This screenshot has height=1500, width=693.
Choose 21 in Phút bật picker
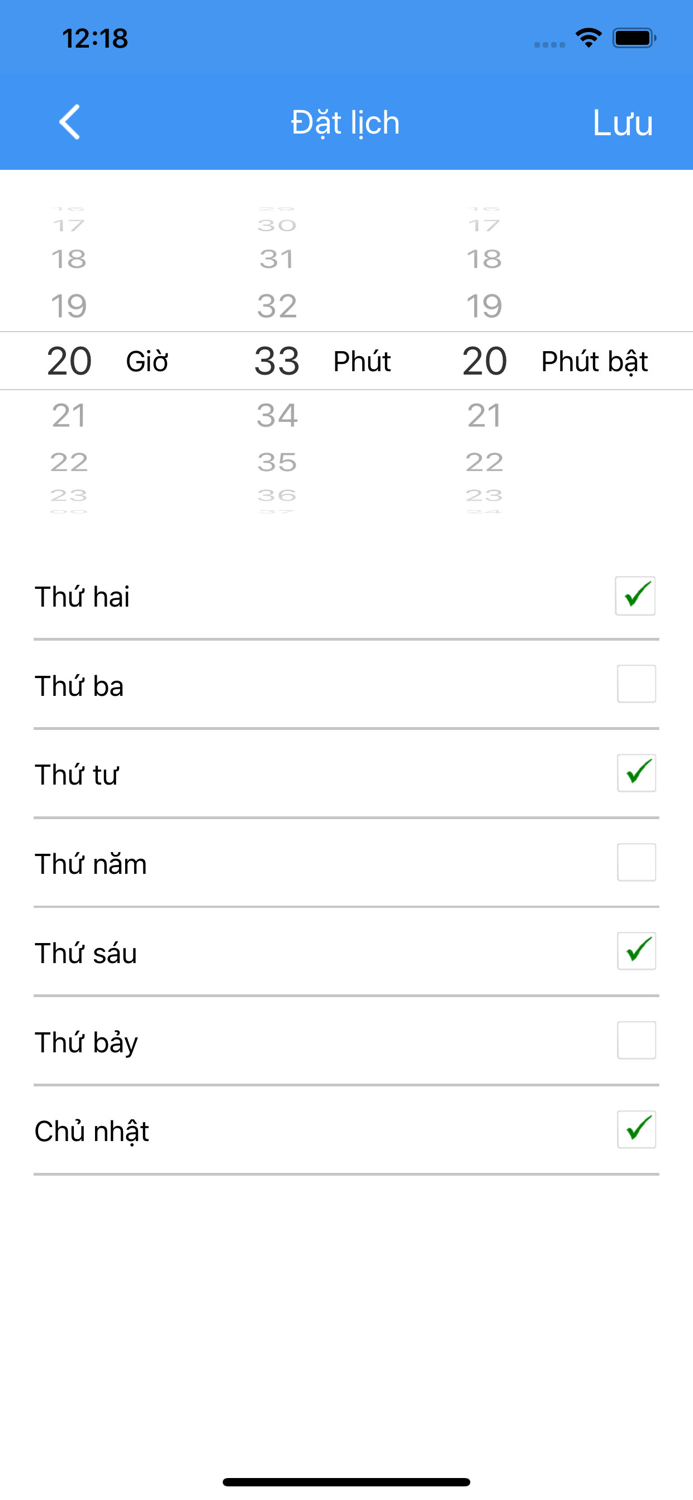(x=484, y=415)
